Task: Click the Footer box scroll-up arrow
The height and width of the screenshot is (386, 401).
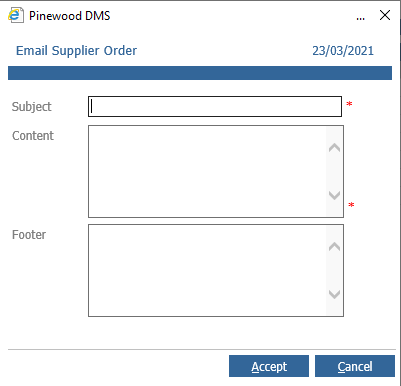Action: [334, 247]
